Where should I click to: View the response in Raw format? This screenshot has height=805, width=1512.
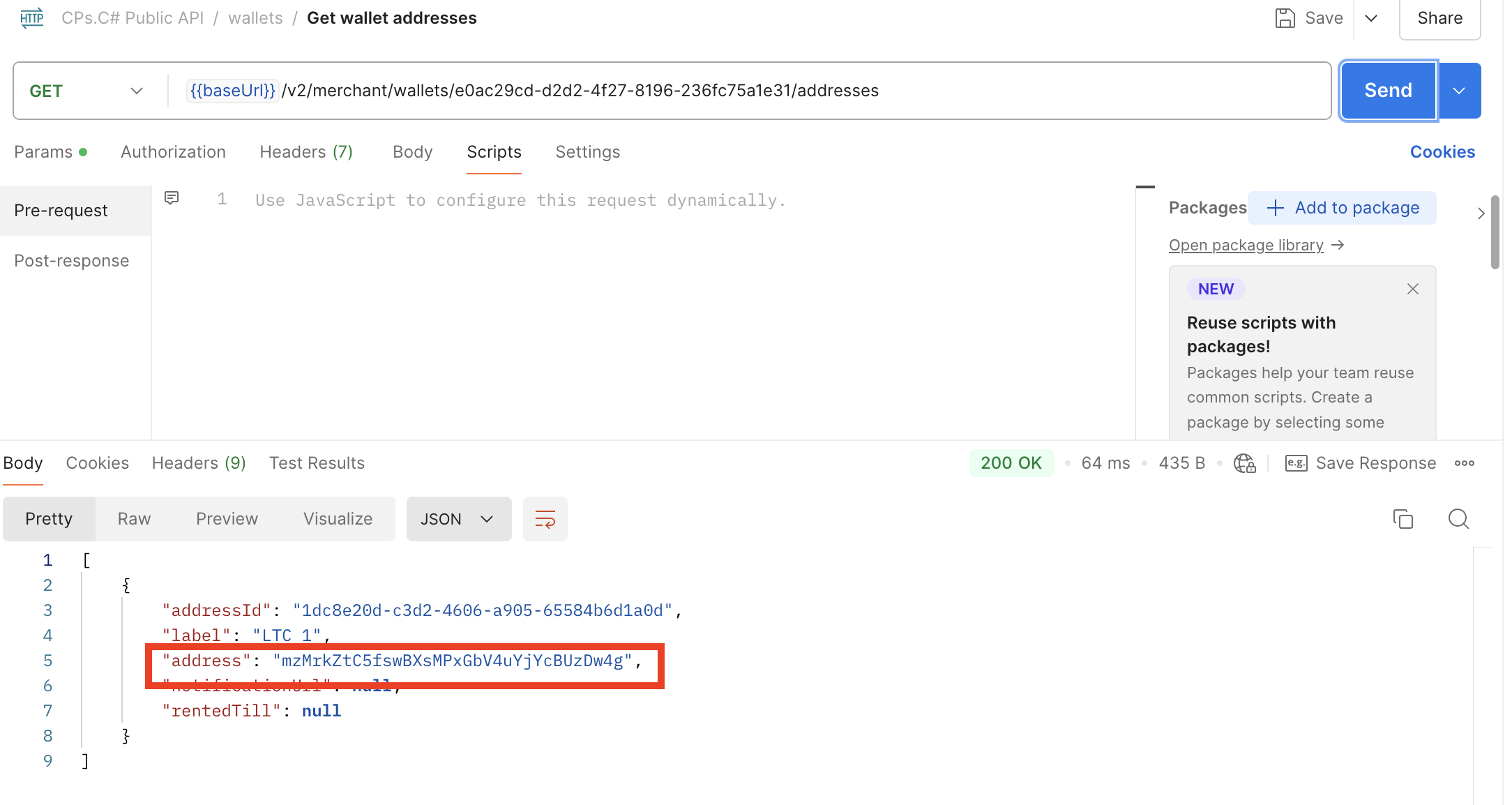133,518
